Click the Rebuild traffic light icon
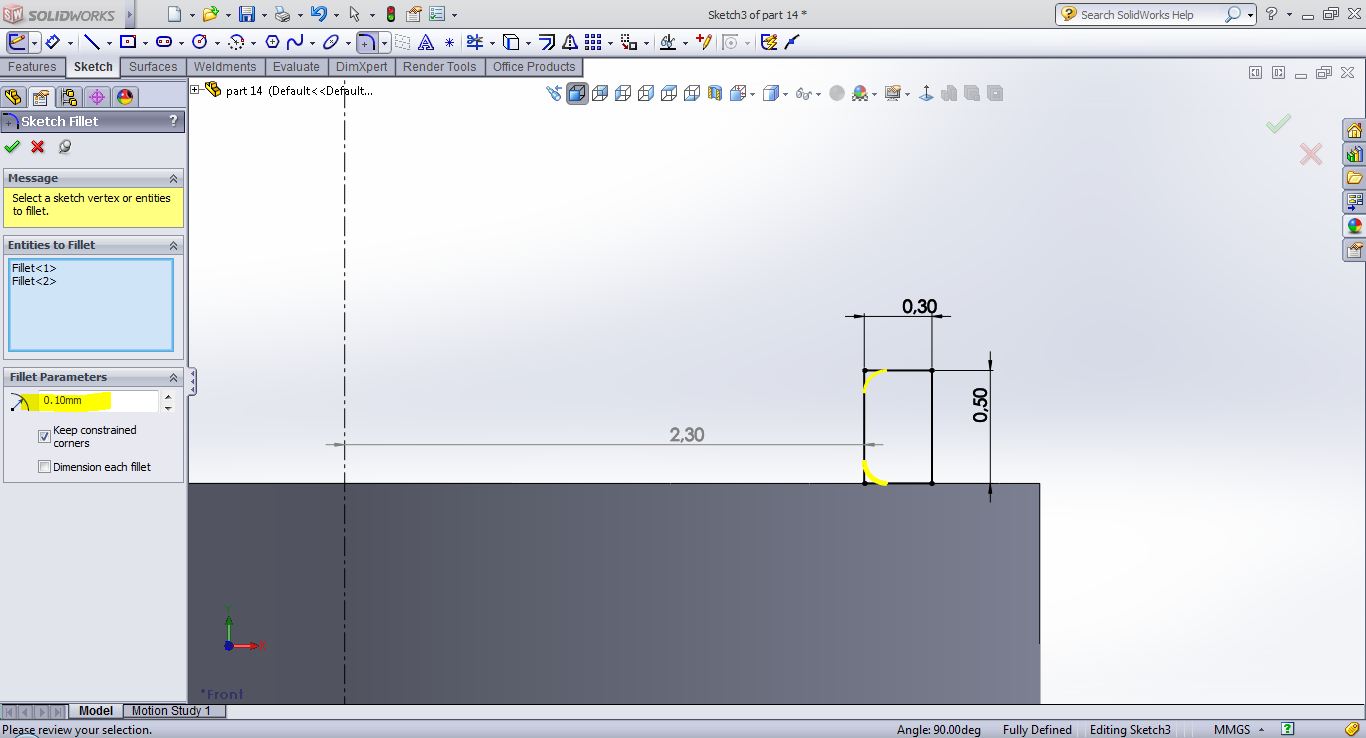 tap(390, 14)
